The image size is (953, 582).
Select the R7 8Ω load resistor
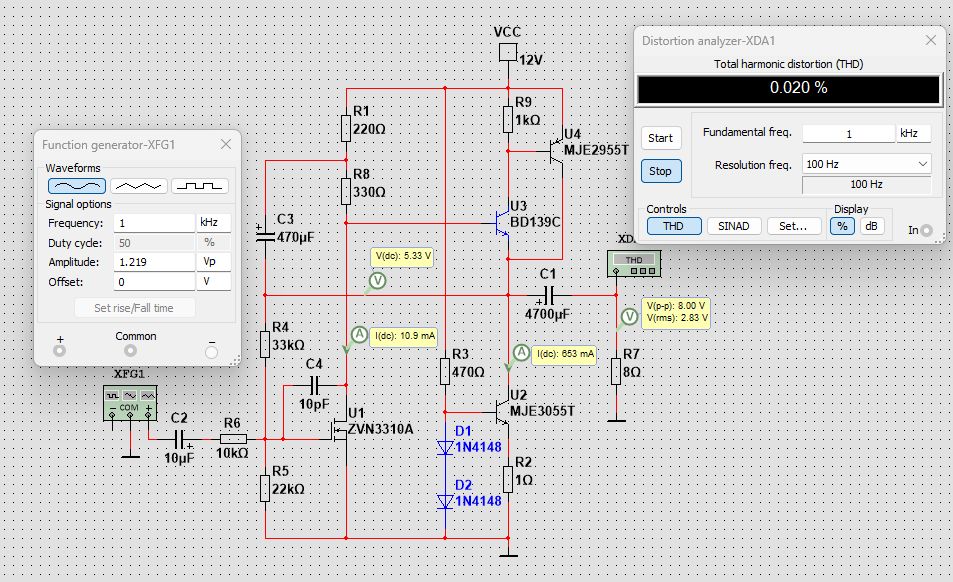point(616,371)
